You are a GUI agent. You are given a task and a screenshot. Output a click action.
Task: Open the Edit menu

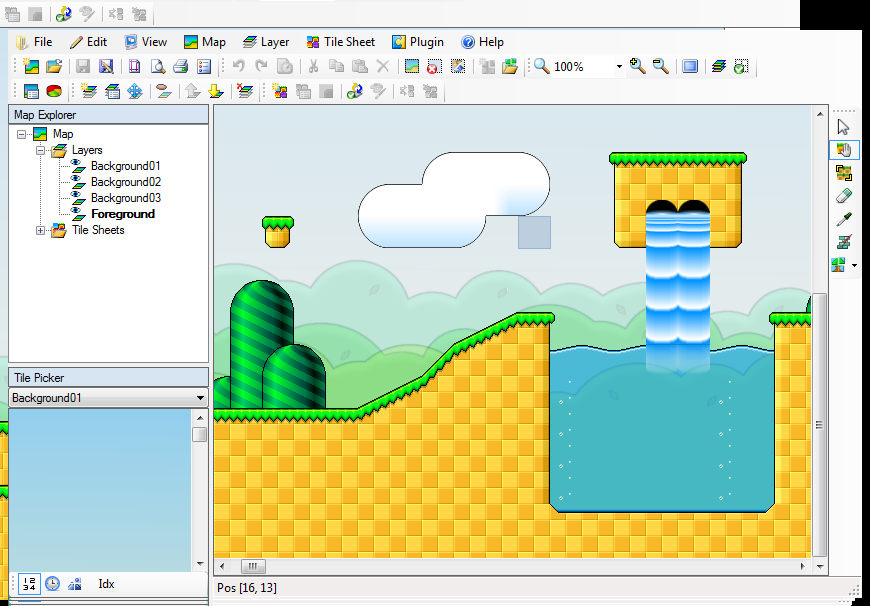coord(89,42)
